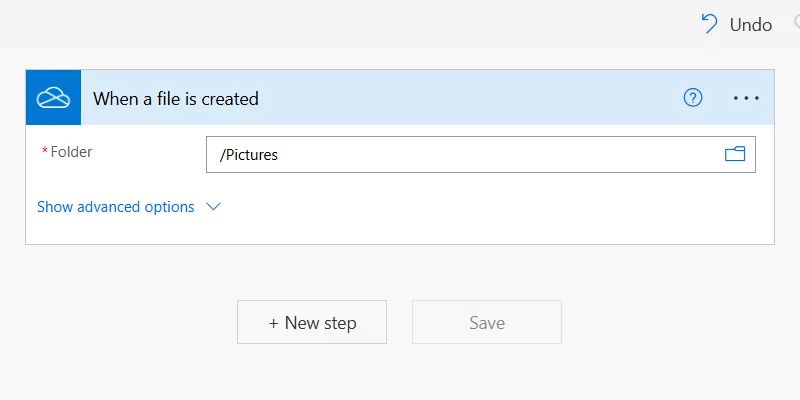Screen dimensions: 800x400
Task: Click the required asterisk beside Folder
Action: (x=44, y=152)
